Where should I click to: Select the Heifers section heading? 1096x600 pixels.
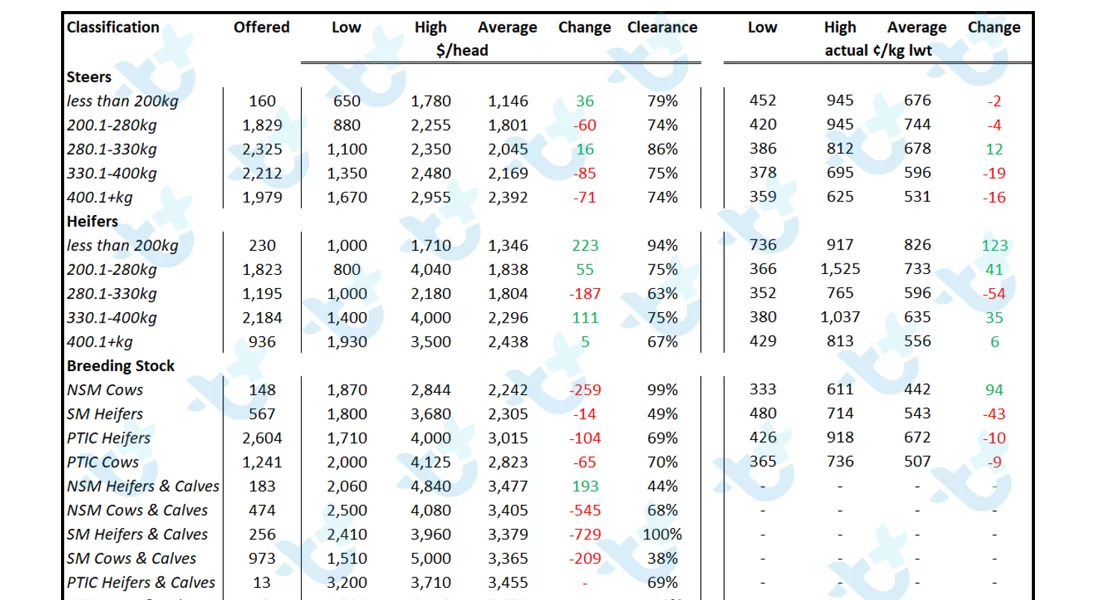pos(92,222)
